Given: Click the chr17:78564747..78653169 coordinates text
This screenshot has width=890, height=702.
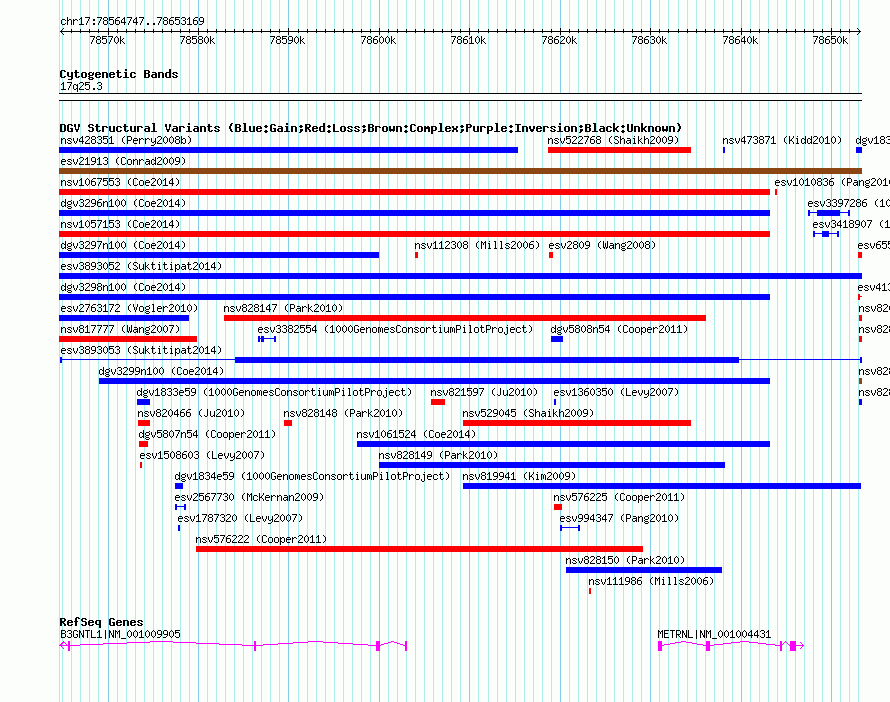Looking at the screenshot, I should (x=132, y=22).
